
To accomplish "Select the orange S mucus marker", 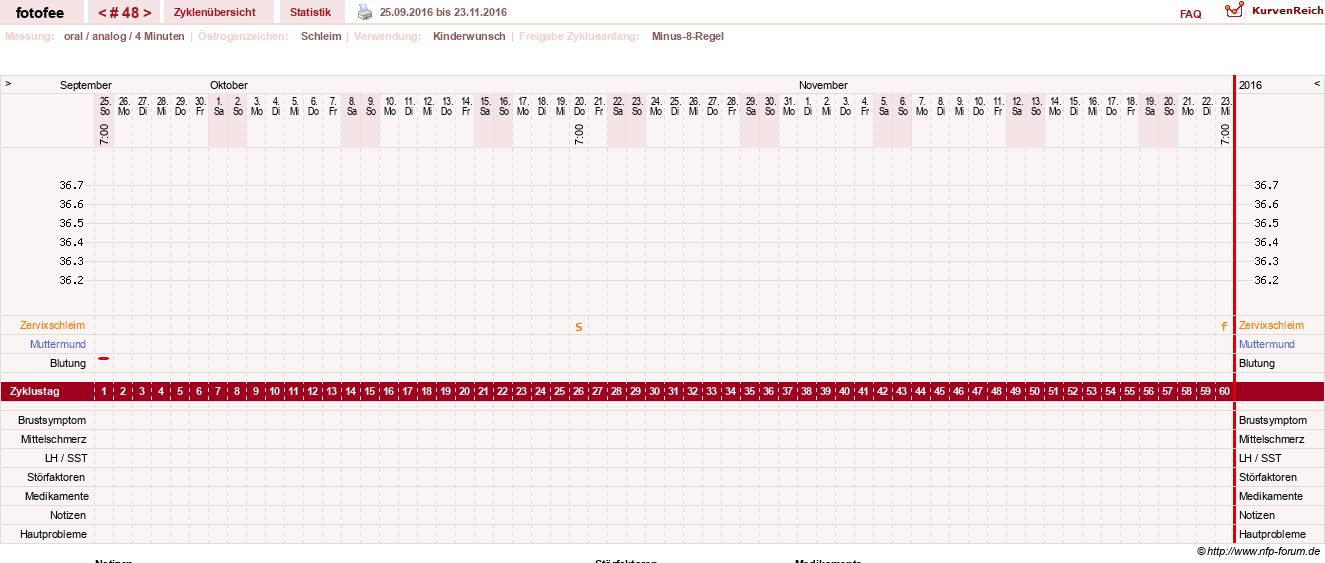I will [578, 327].
